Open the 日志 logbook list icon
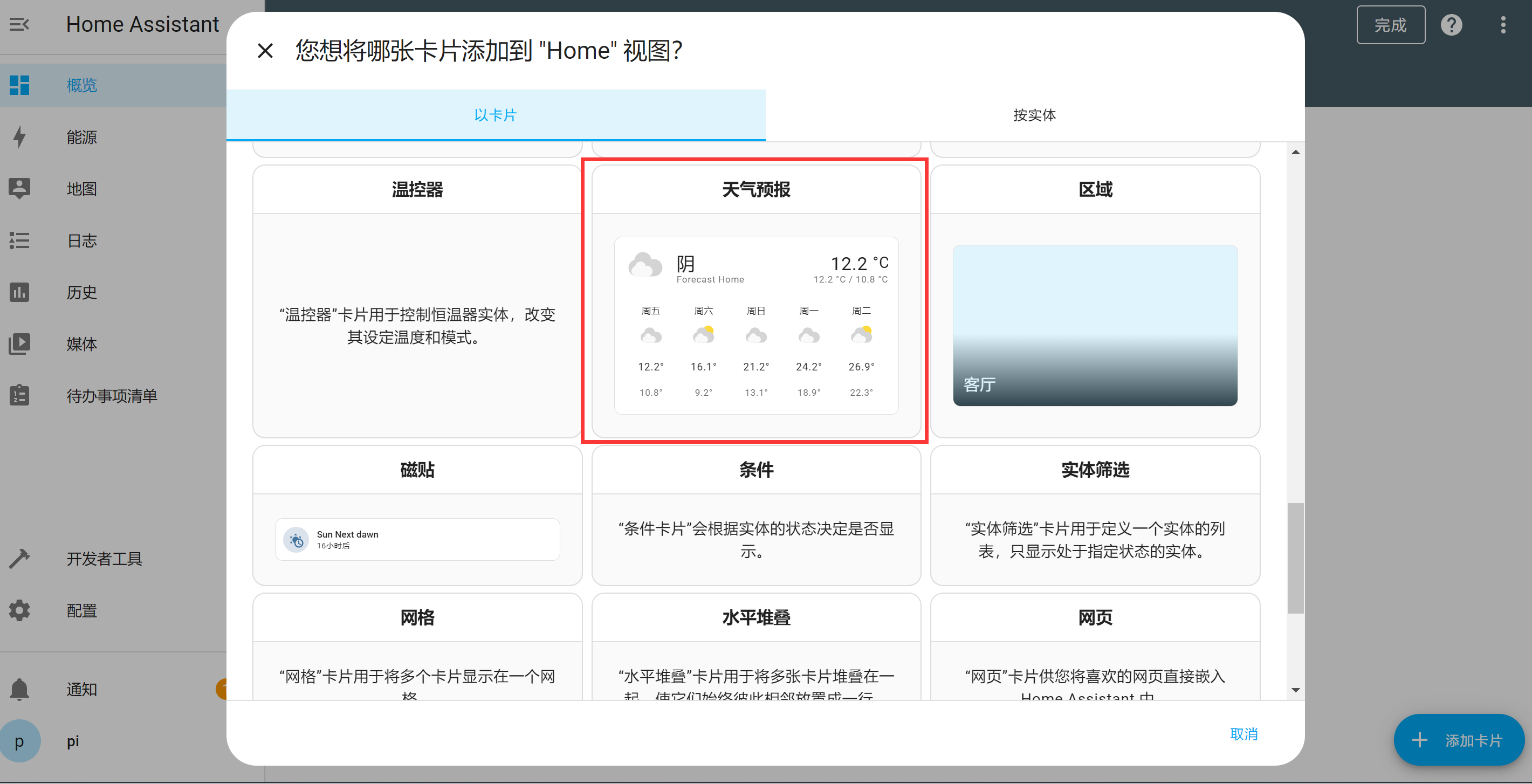Viewport: 1532px width, 784px height. click(x=19, y=240)
